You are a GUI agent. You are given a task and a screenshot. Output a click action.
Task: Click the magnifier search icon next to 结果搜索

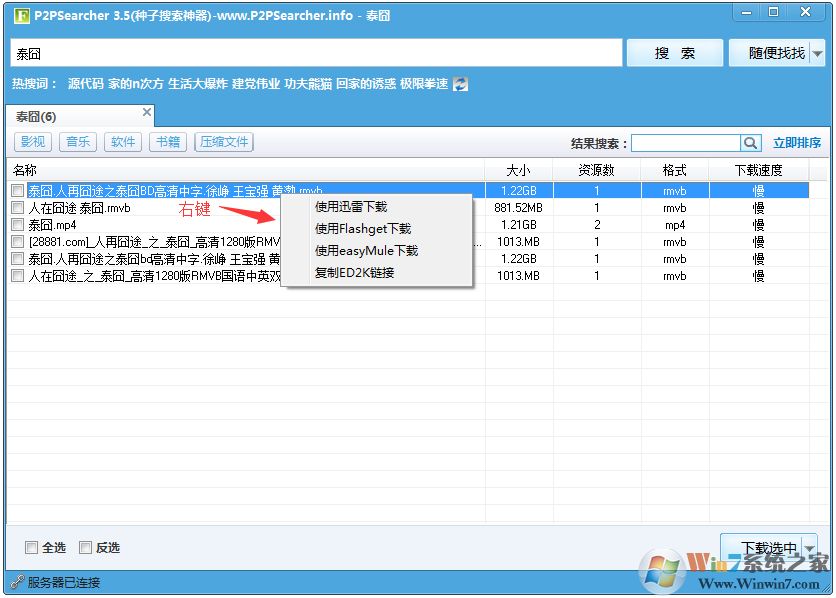(x=751, y=143)
